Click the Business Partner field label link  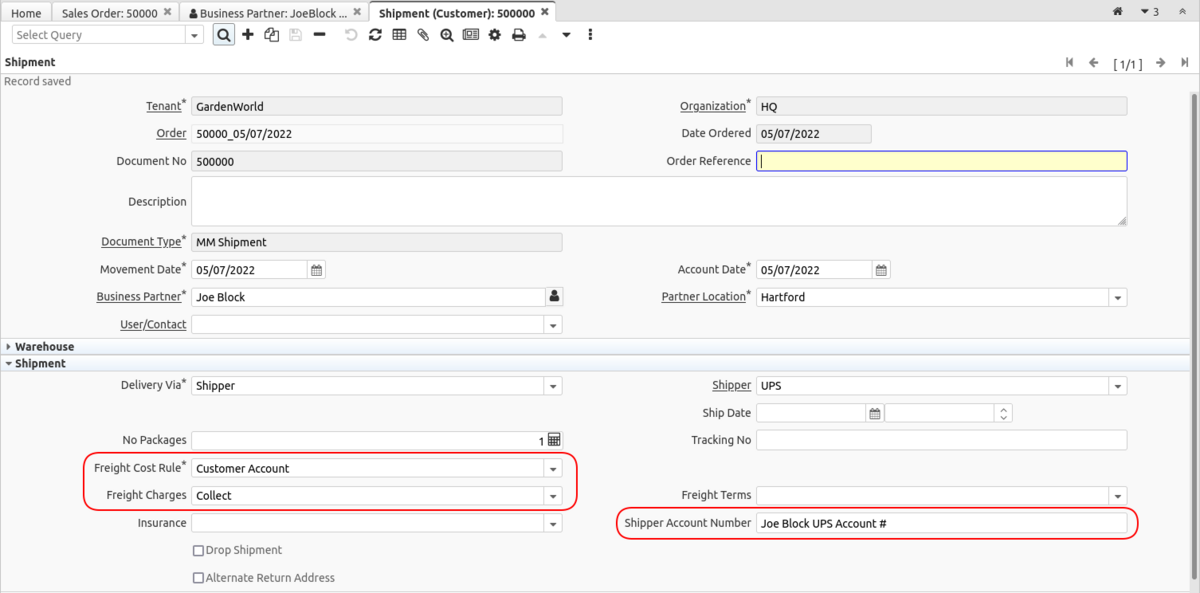138,297
